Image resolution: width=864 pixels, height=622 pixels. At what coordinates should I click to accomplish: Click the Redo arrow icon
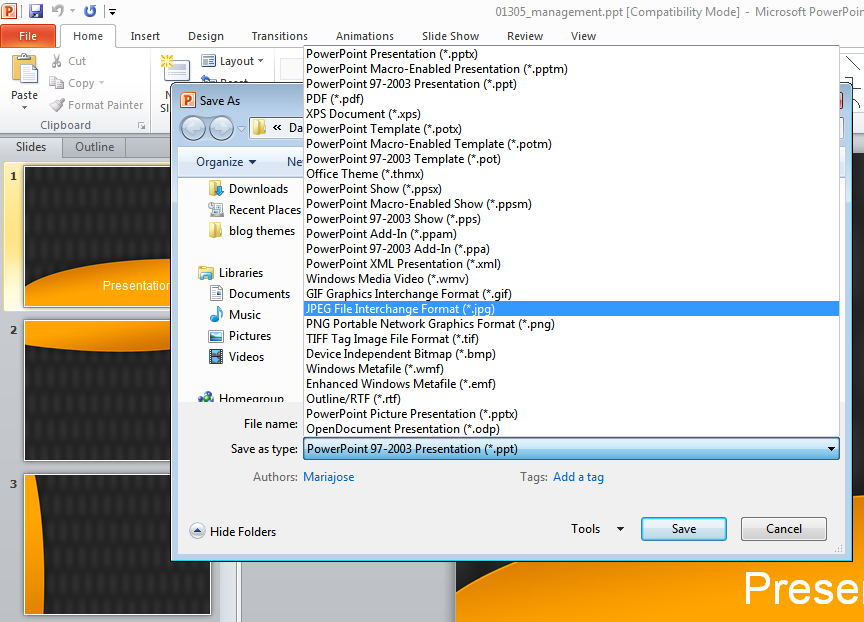(x=90, y=10)
